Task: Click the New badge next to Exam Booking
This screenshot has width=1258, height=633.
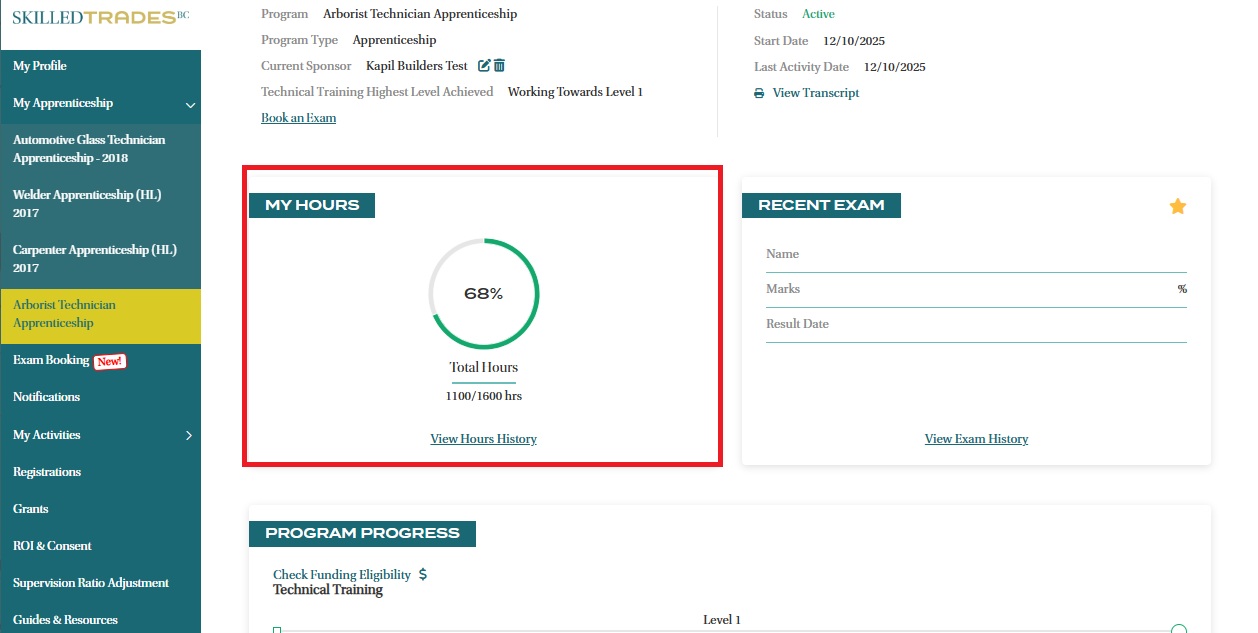Action: [110, 361]
